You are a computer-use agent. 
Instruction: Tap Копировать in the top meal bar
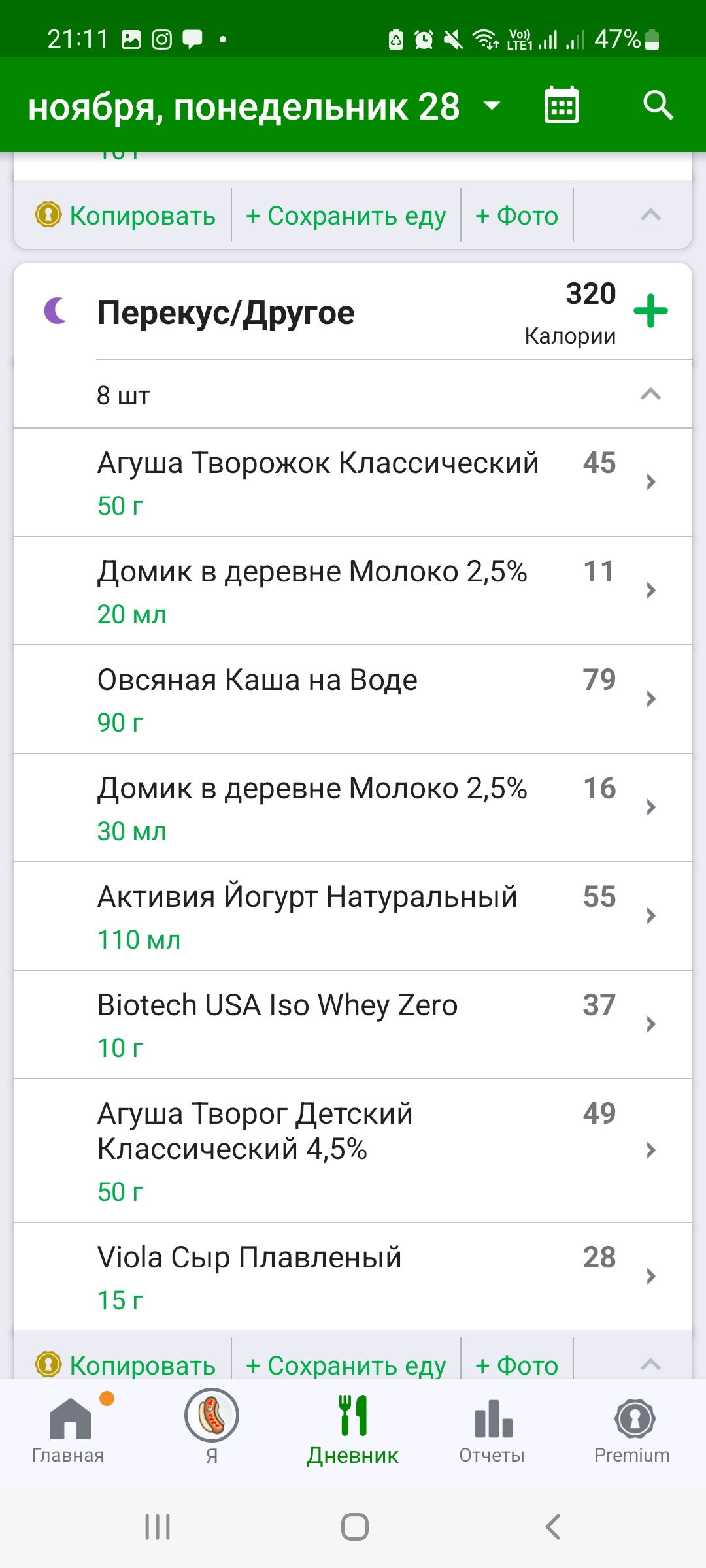(x=126, y=216)
